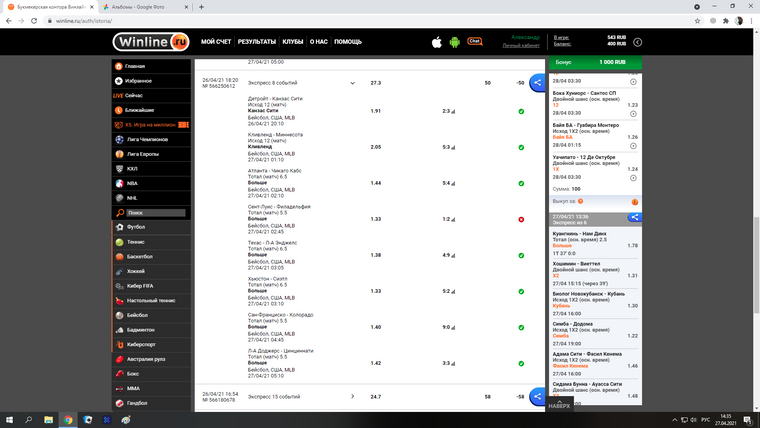
Task: Click the round icon for Уачипато bet
Action: tap(633, 178)
